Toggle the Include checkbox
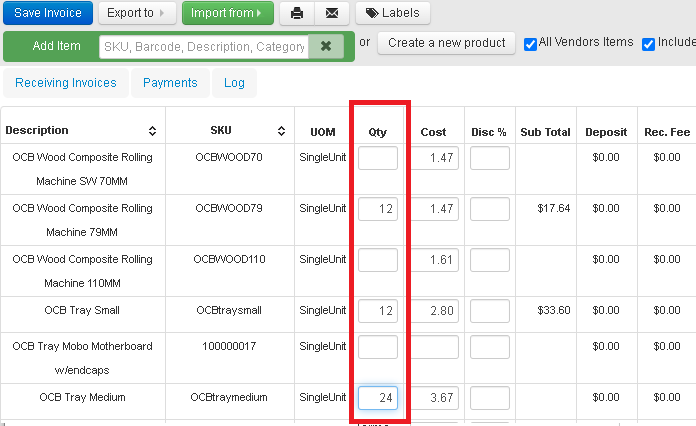The height and width of the screenshot is (426, 696). click(x=648, y=44)
